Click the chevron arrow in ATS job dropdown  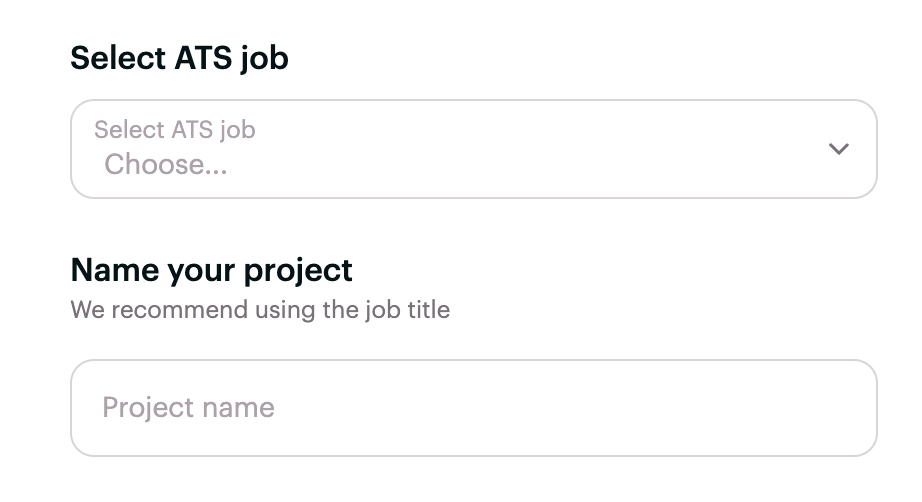tap(838, 149)
